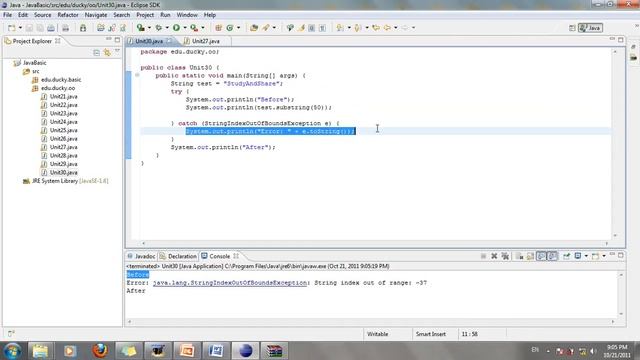Toggle Link with Editor in Project Explorer
Image resolution: width=640 pixels, height=360 pixels.
pos(107,53)
